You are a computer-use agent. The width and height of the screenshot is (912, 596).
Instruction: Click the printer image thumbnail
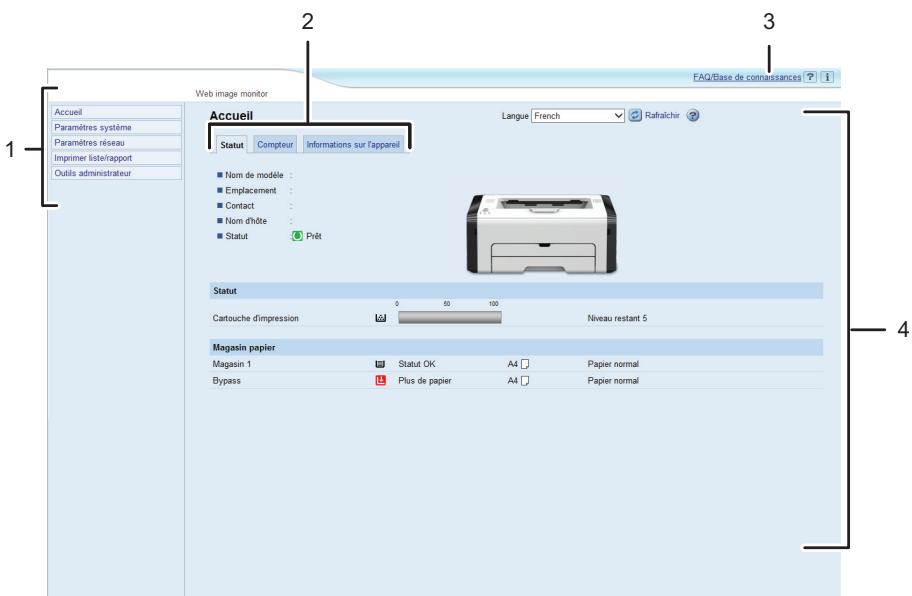[542, 233]
